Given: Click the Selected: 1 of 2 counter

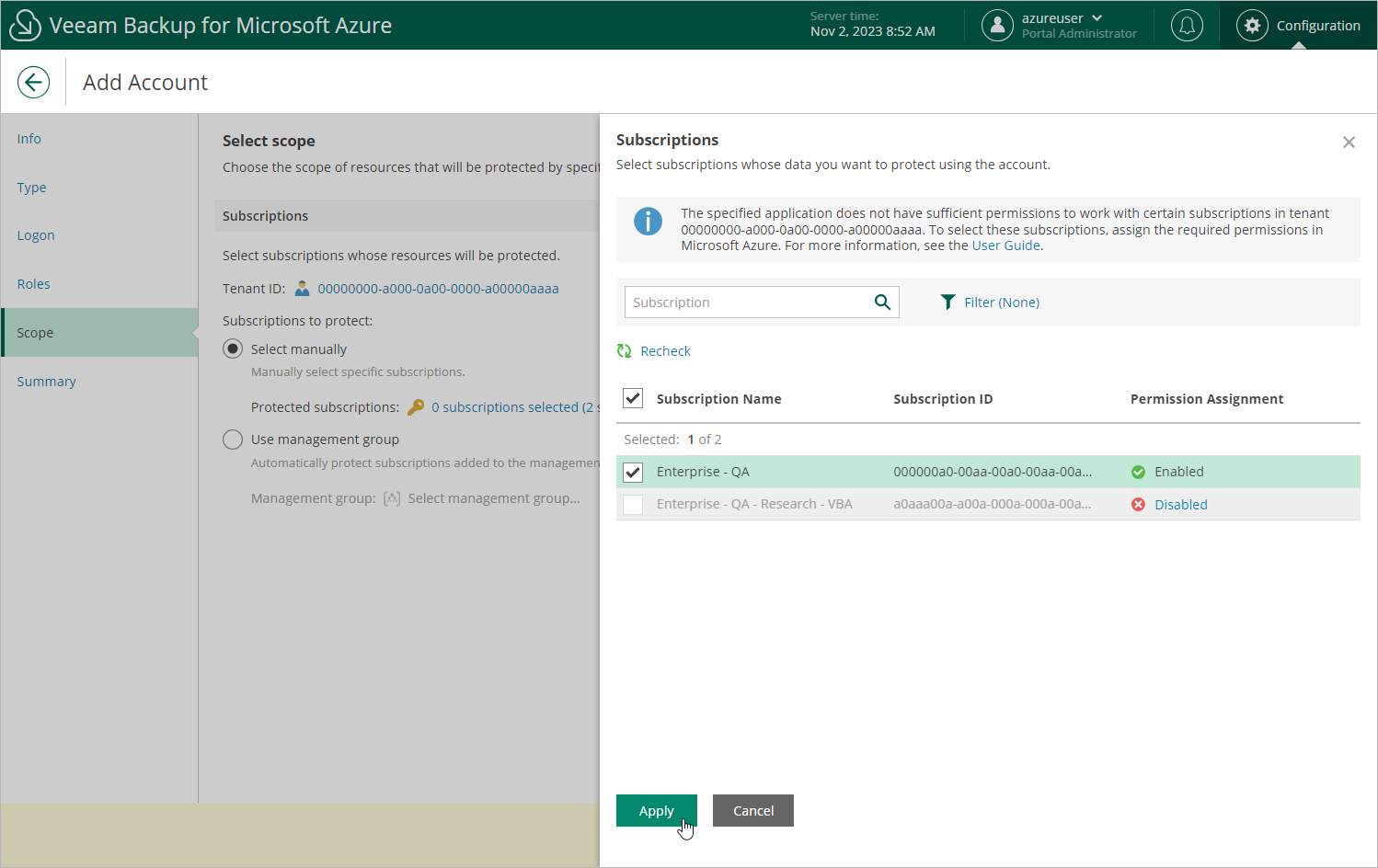Looking at the screenshot, I should pyautogui.click(x=672, y=440).
